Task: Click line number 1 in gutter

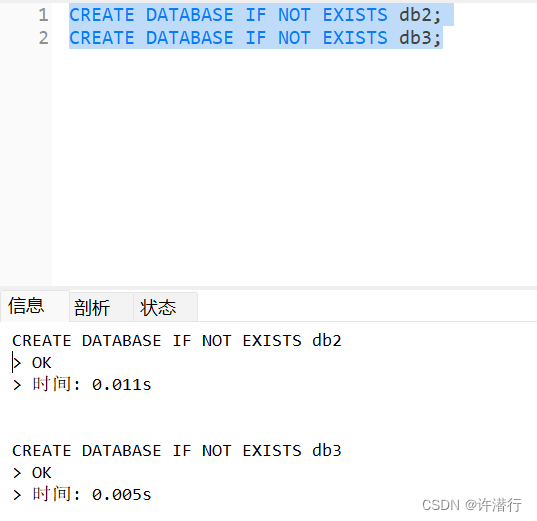Action: coord(43,15)
